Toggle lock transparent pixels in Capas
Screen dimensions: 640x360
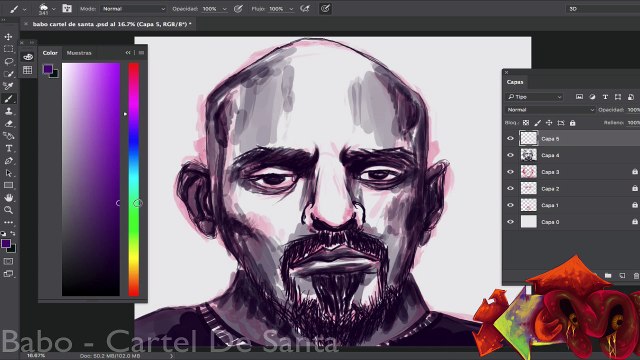pos(526,123)
